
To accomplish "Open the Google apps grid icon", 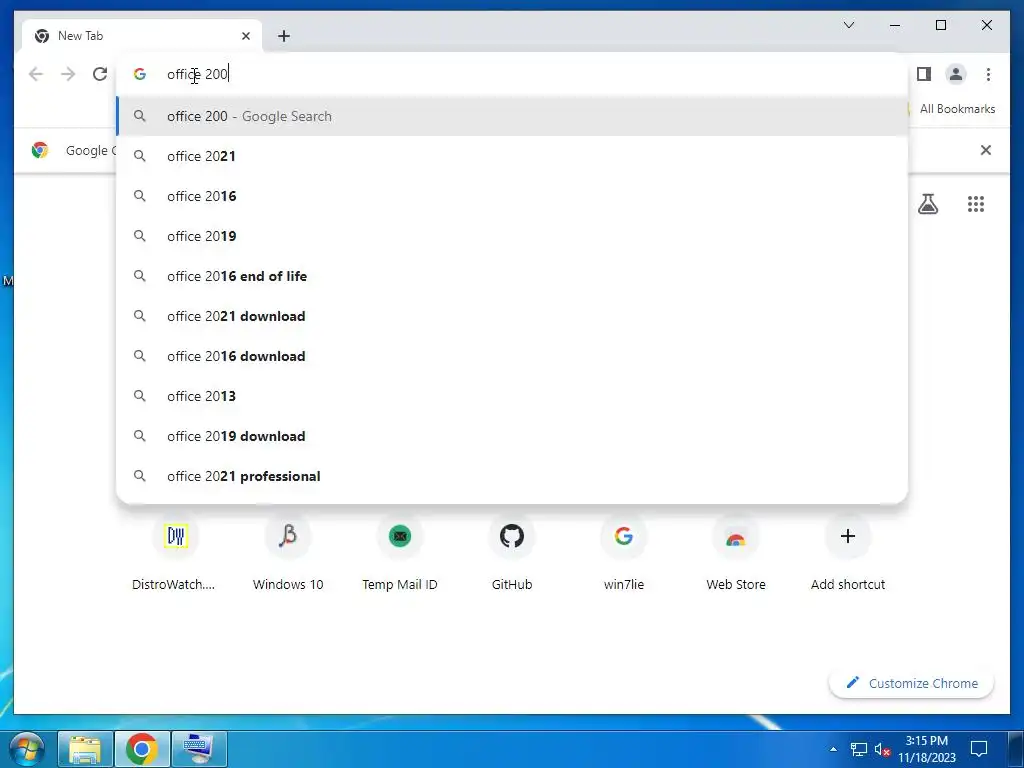I will click(976, 204).
